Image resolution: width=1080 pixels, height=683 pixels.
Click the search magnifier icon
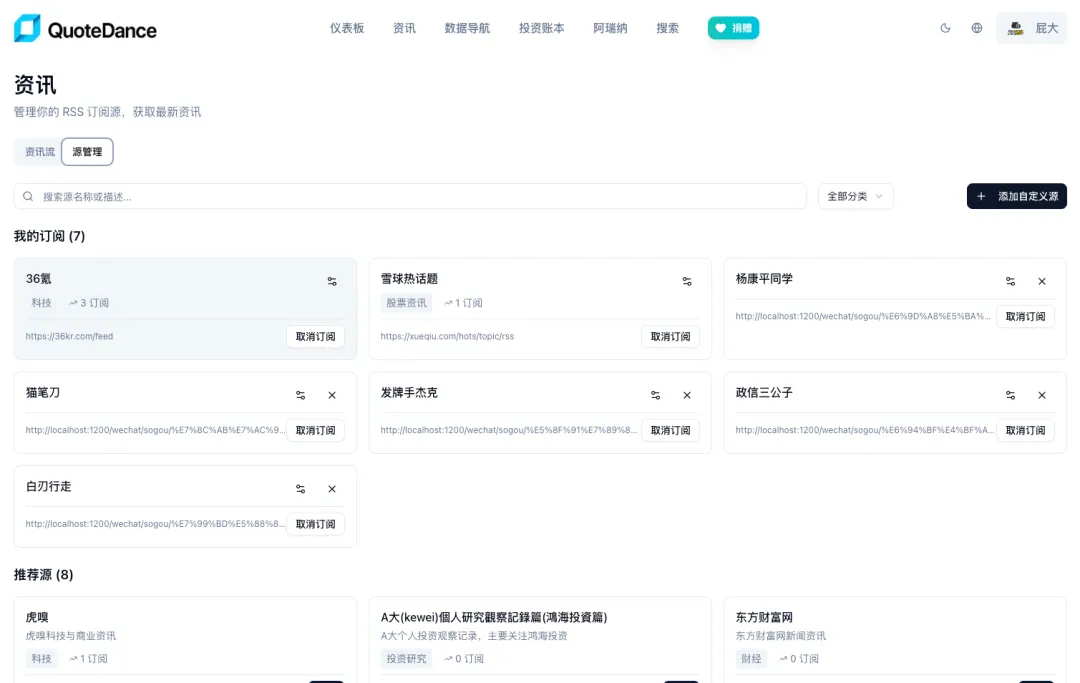28,196
